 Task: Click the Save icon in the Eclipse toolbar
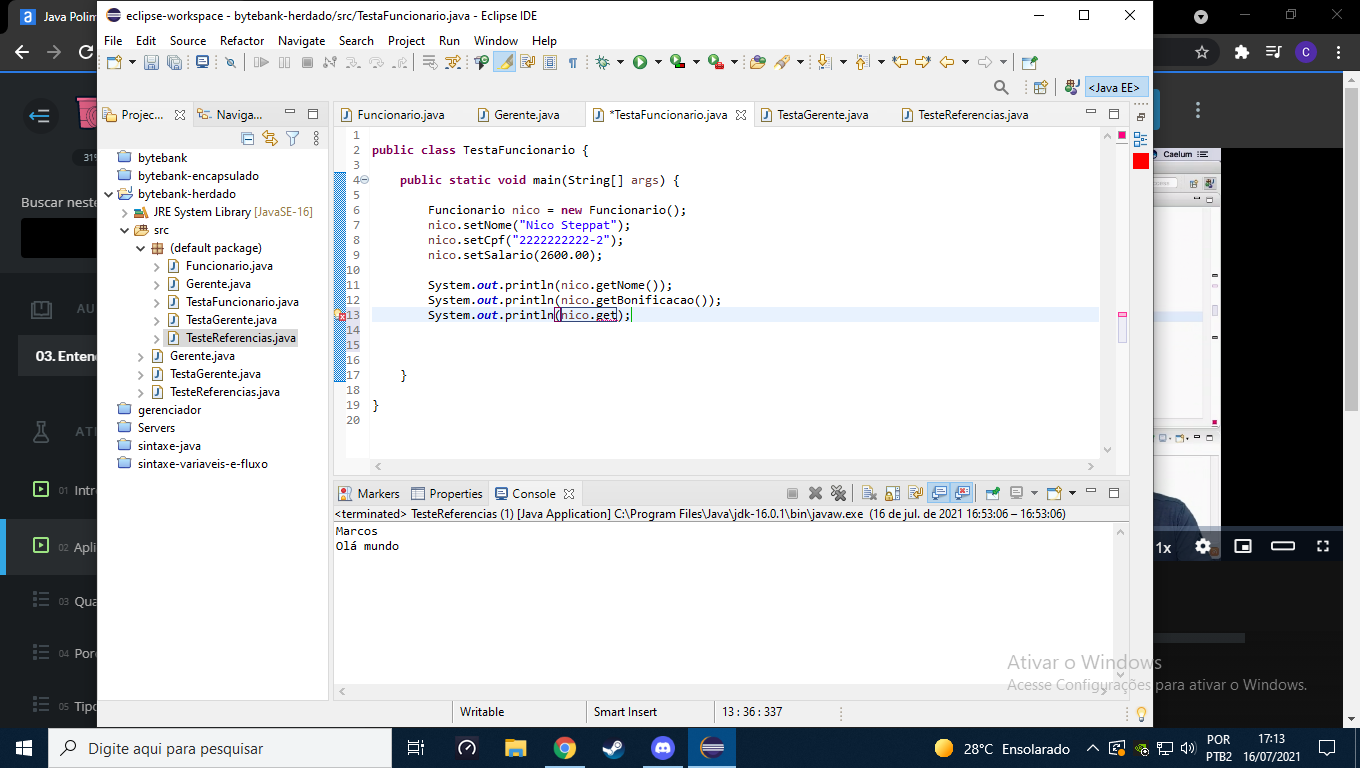(151, 62)
